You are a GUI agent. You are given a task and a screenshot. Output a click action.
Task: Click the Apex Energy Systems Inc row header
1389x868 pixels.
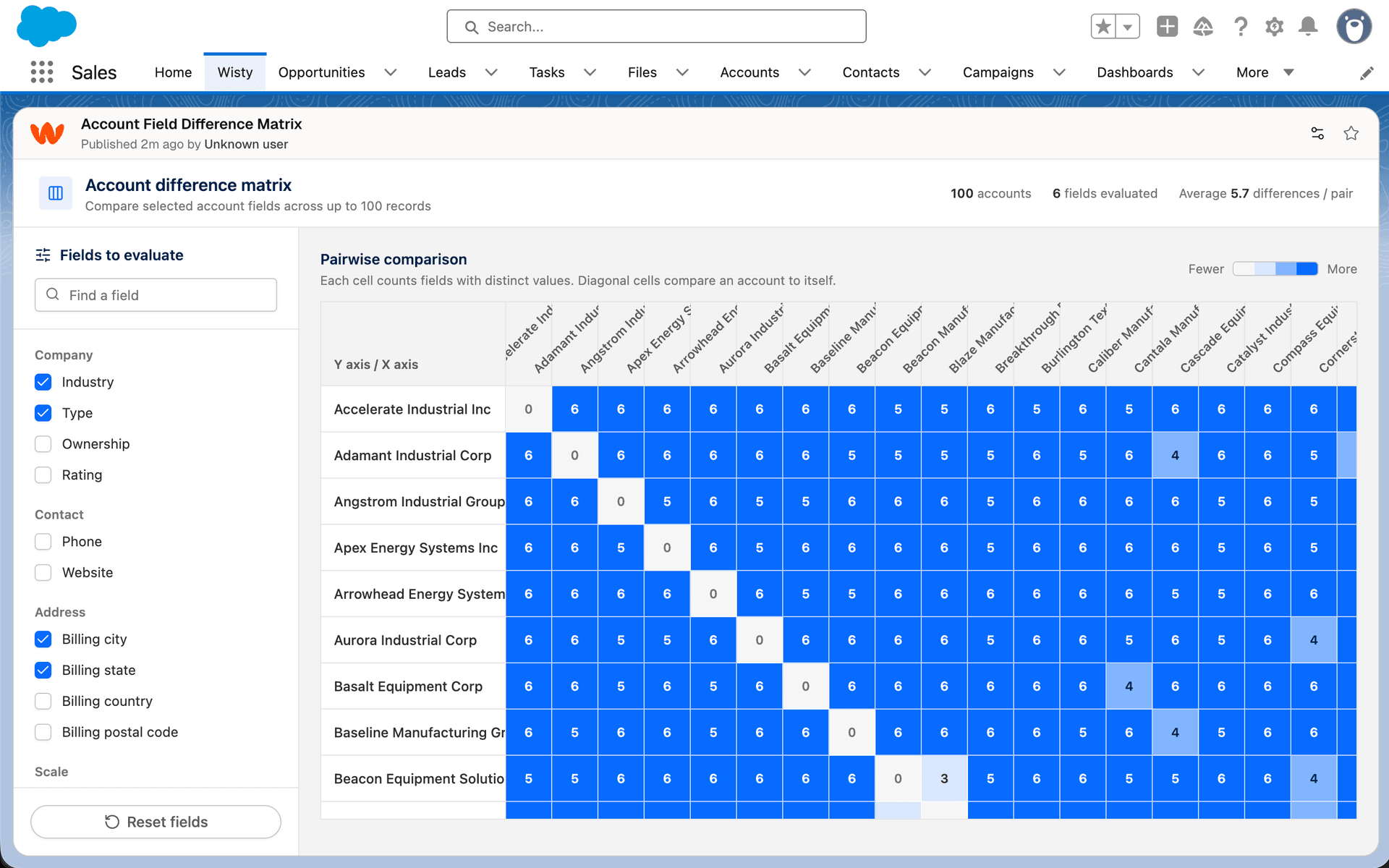click(x=413, y=548)
